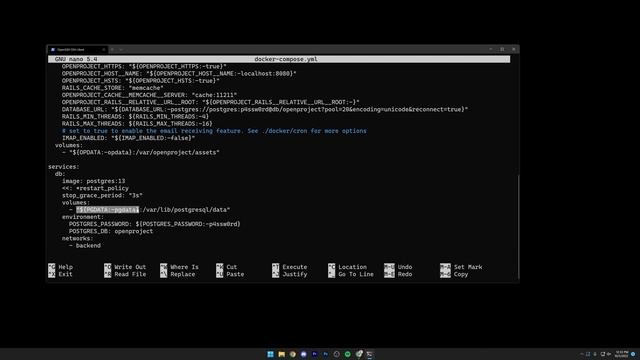This screenshot has height=360, width=640.
Task: Place cursor on the OPENPROJECT_HSTS line
Action: [x=141, y=81]
